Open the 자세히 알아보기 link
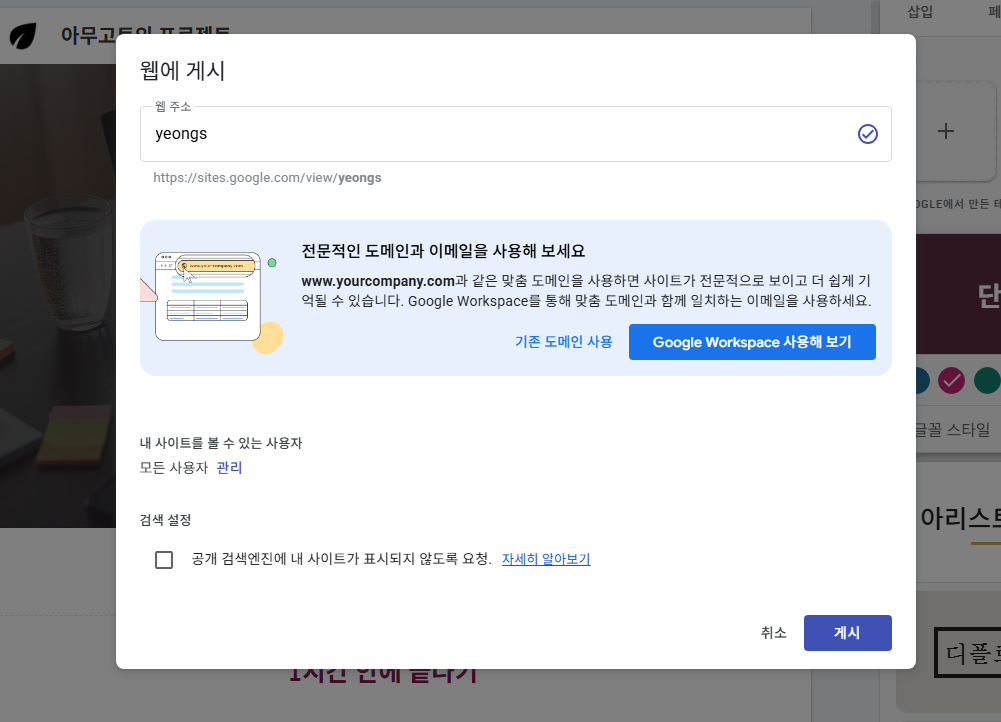 coord(546,559)
